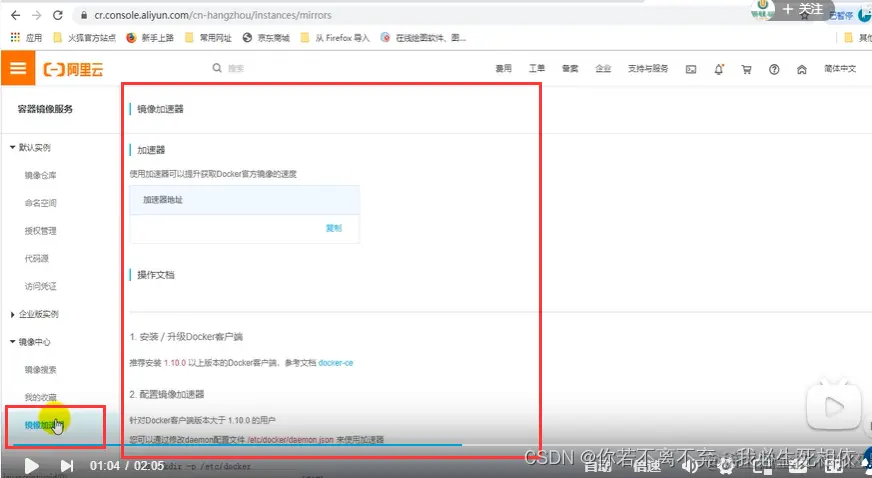Open the 简体中文 language dropdown
This screenshot has height=478, width=872.
coord(840,68)
